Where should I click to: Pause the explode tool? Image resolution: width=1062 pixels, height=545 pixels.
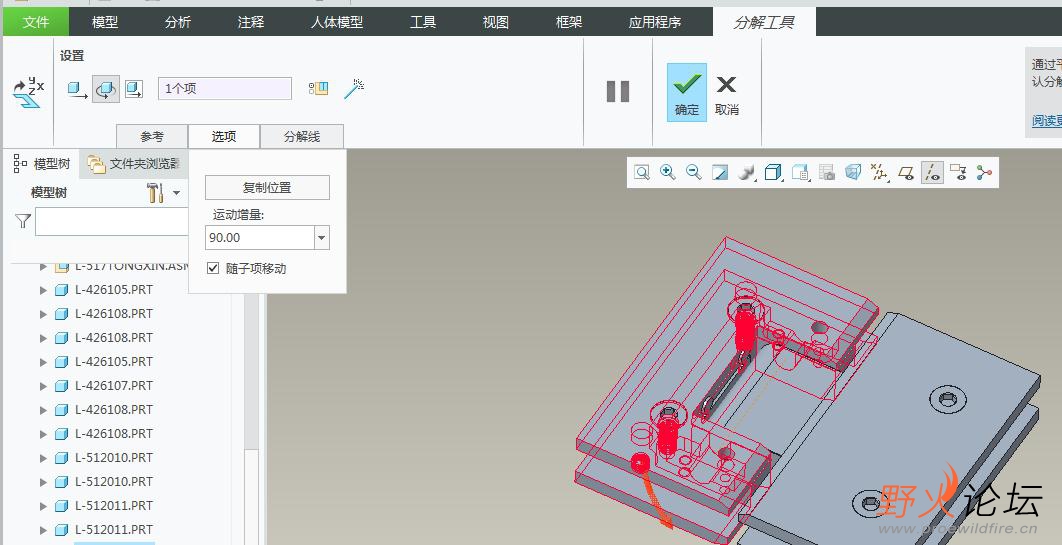point(618,91)
